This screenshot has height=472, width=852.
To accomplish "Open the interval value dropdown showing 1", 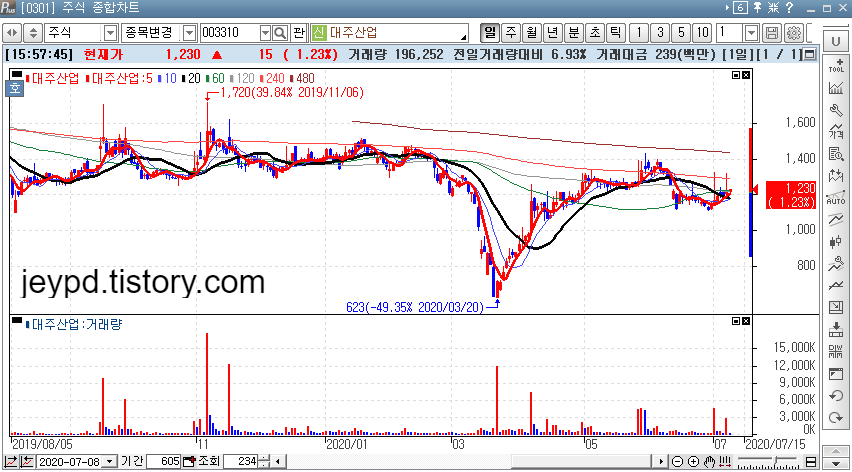I will 751,33.
